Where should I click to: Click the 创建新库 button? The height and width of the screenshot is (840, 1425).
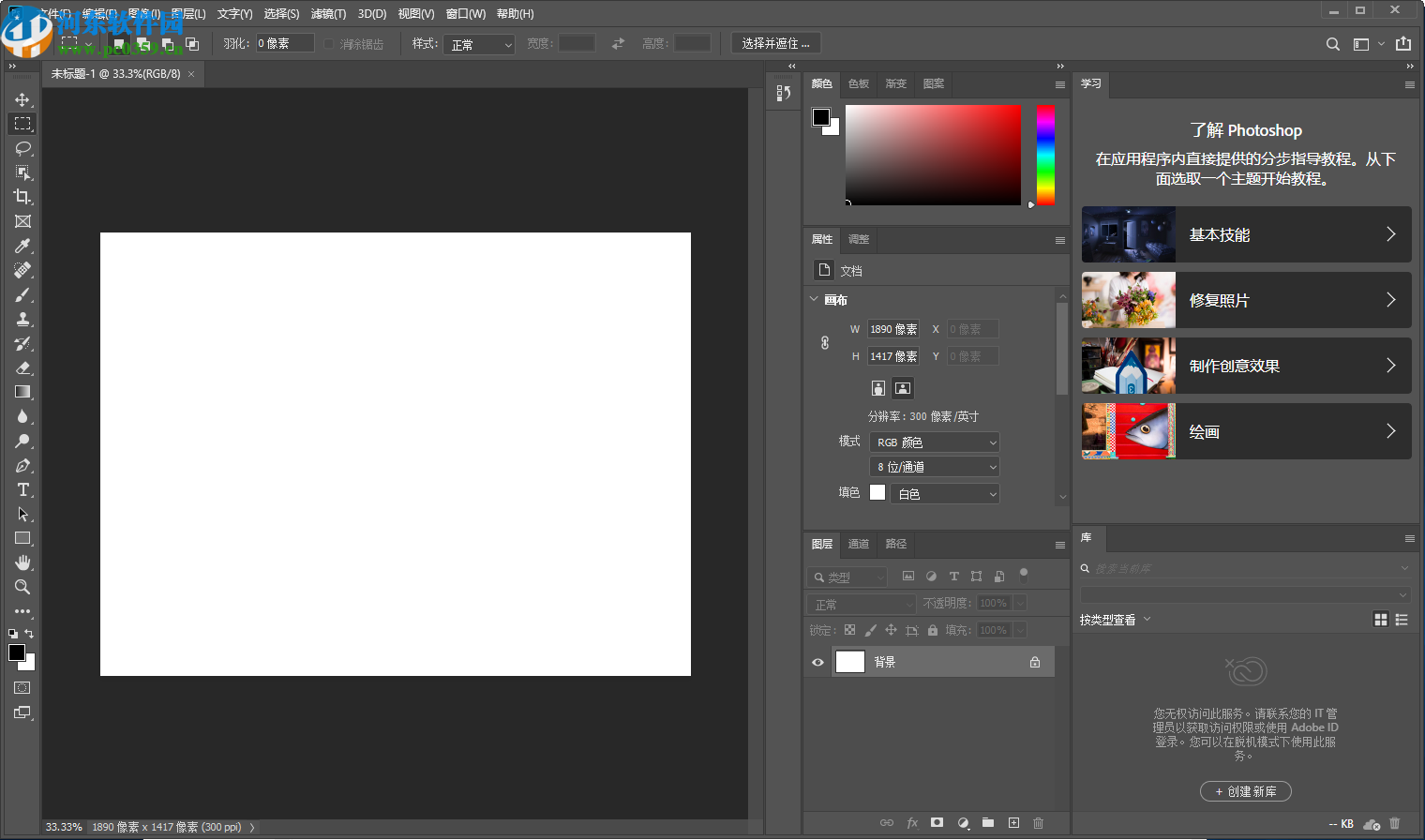(x=1245, y=791)
